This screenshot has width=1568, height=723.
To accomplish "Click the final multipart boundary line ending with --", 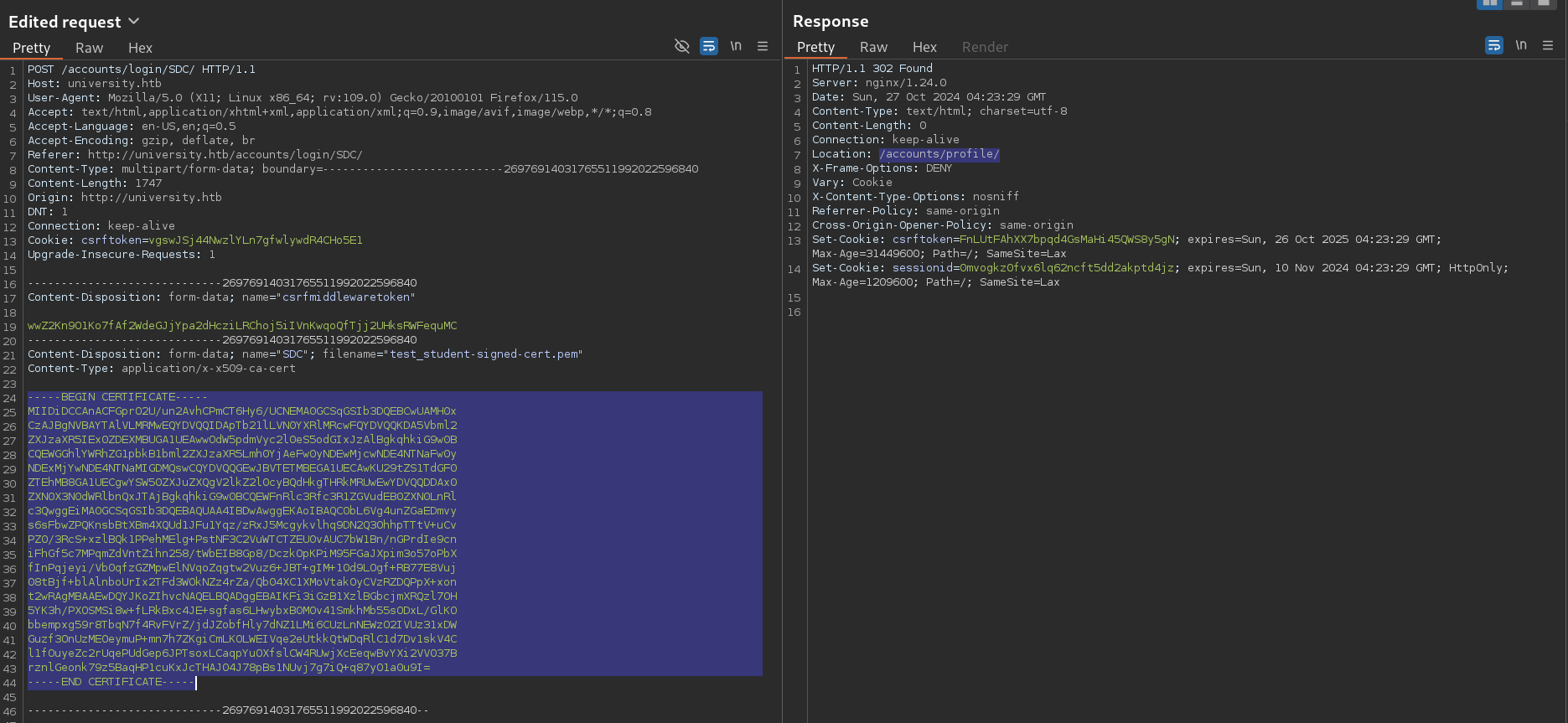I will 229,710.
